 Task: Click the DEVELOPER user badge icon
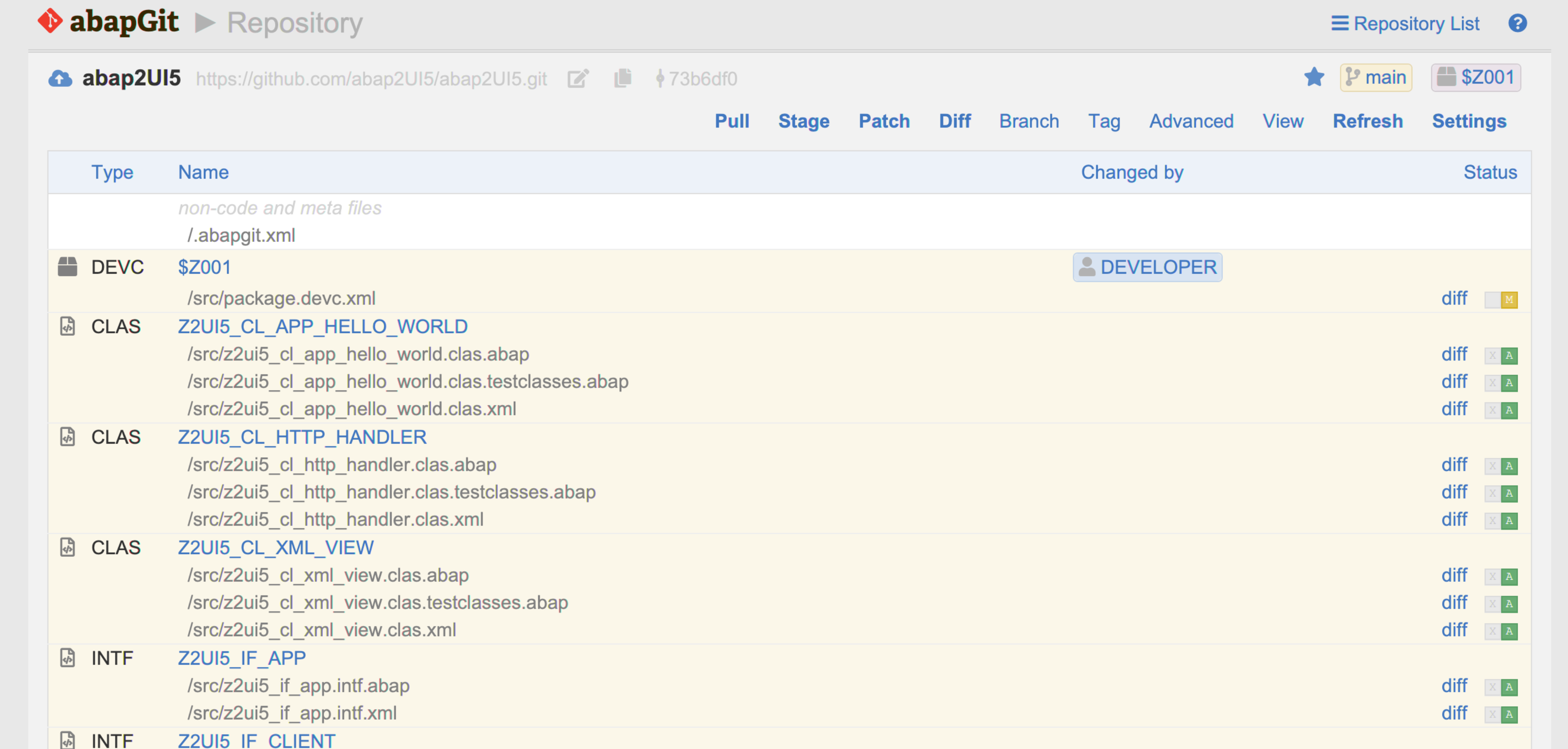1087,267
